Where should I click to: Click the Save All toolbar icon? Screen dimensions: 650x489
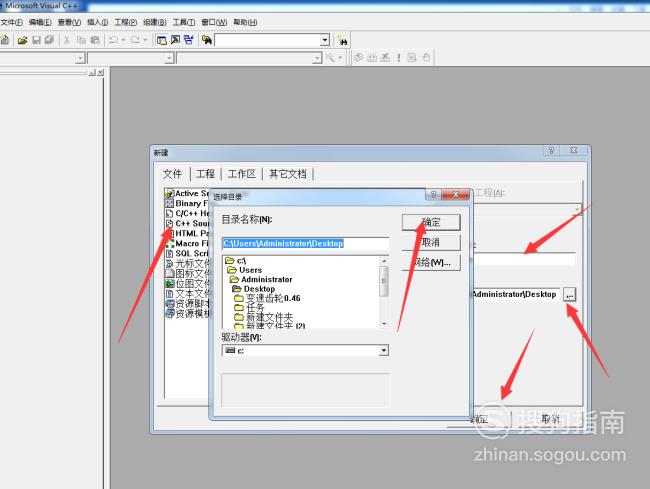pyautogui.click(x=49, y=40)
